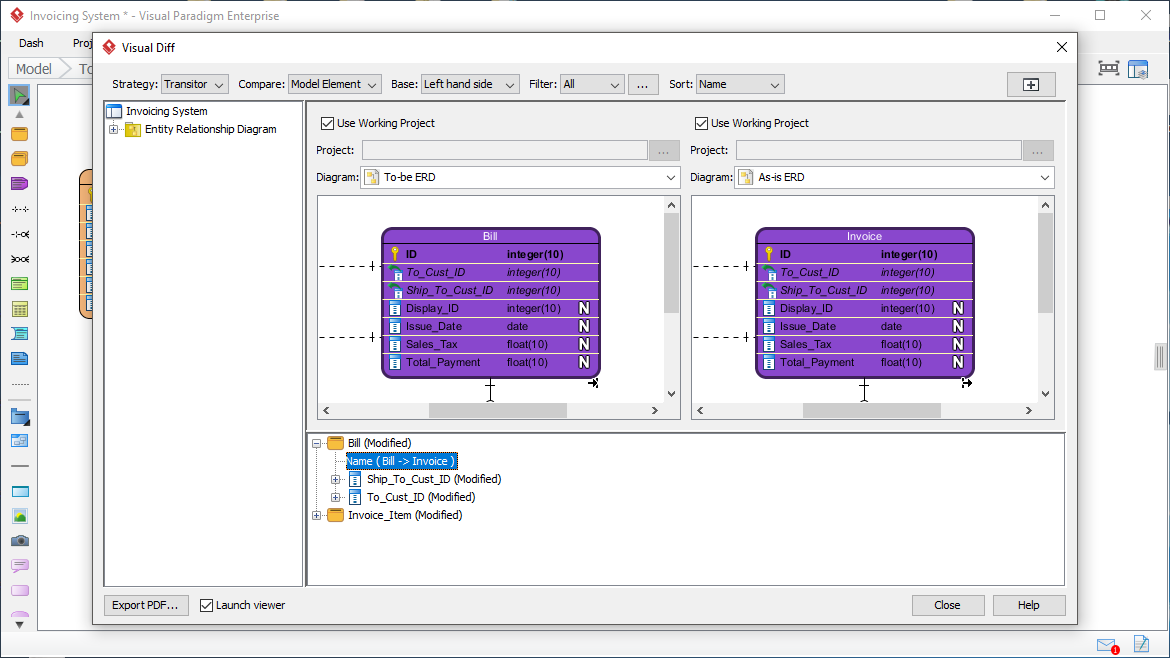Select the many-to-many relationship connector tool
1170x658 pixels.
[x=20, y=259]
